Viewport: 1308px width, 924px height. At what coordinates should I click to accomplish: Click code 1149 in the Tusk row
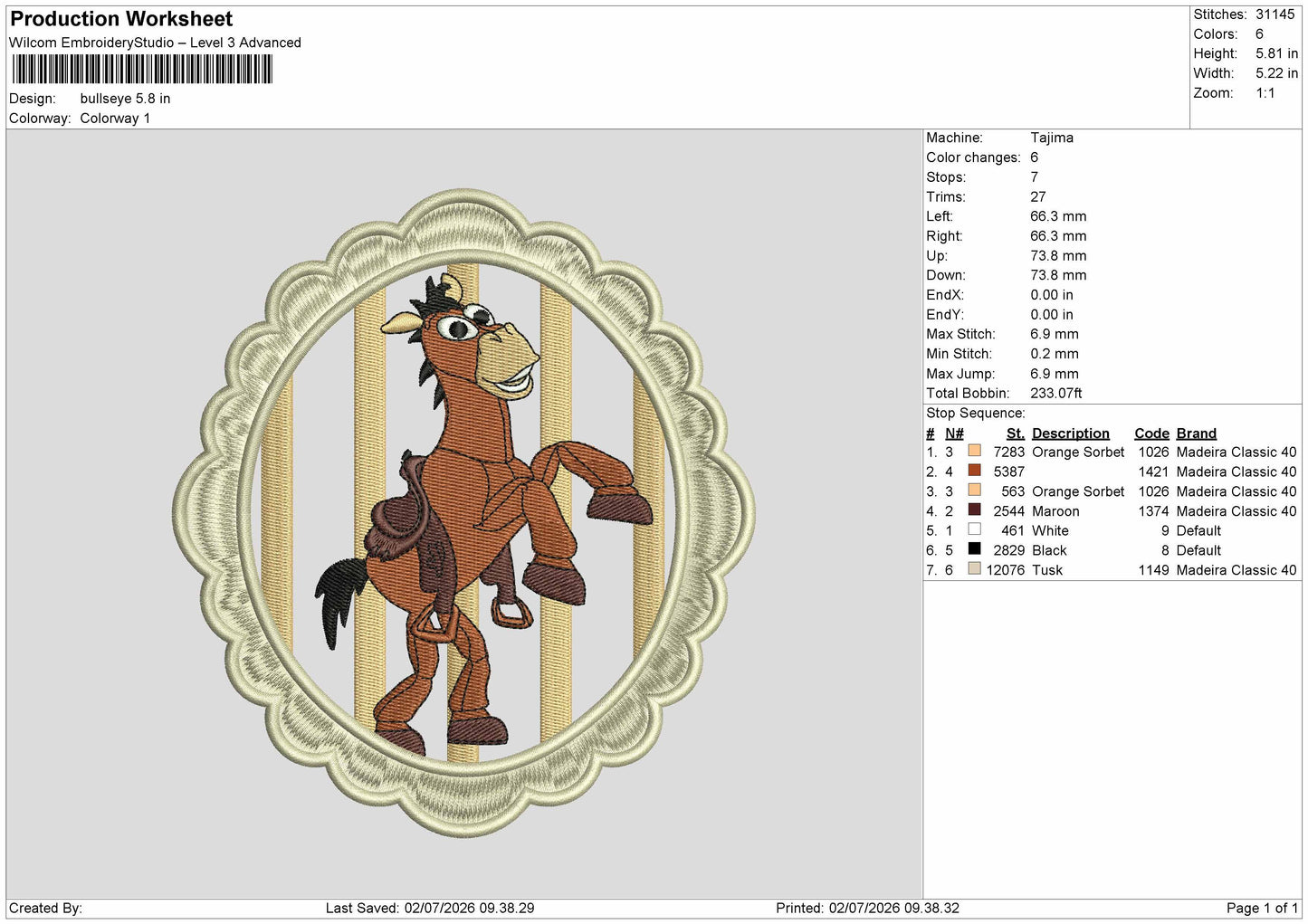click(x=1153, y=570)
